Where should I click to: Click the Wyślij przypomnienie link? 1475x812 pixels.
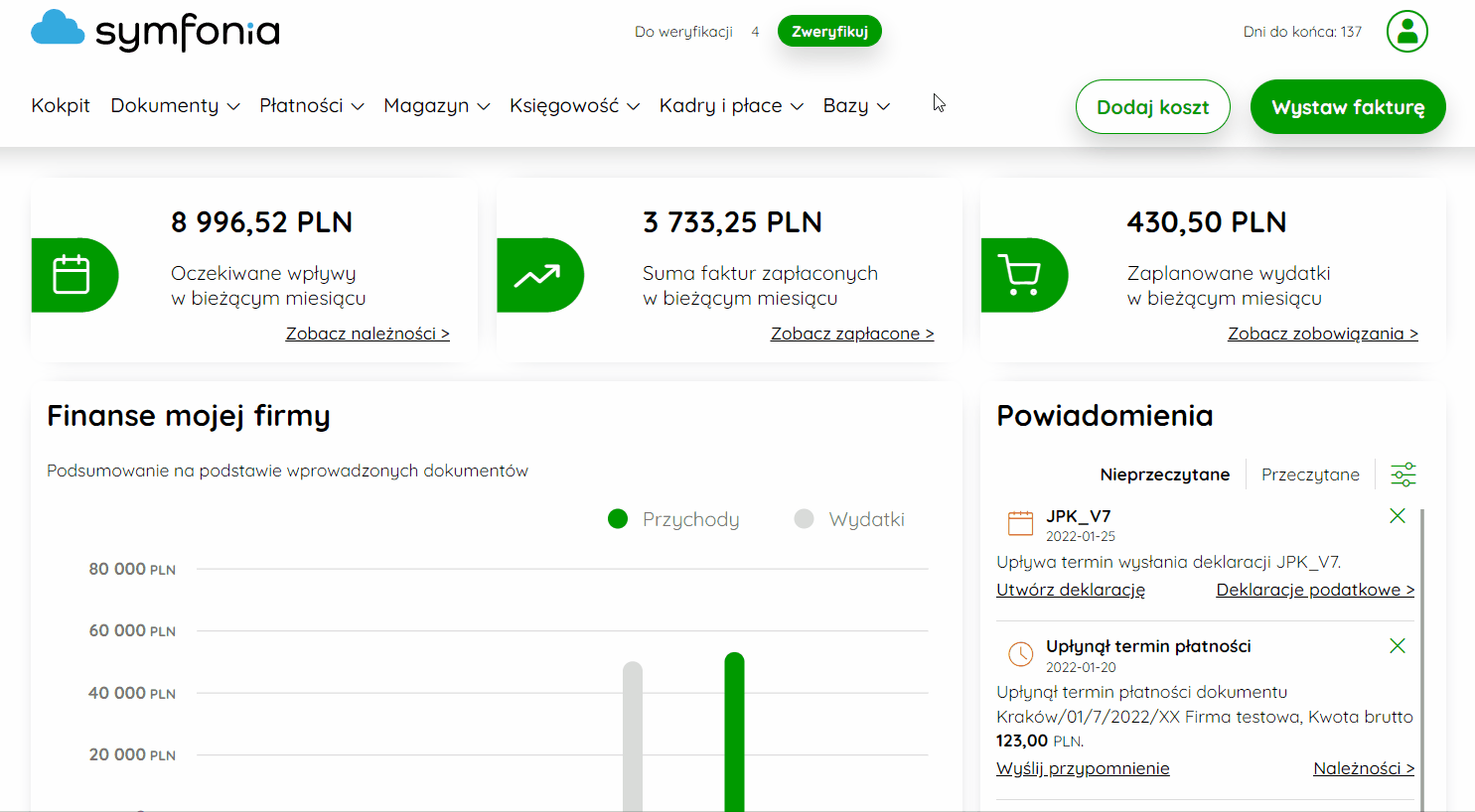coord(1083,768)
